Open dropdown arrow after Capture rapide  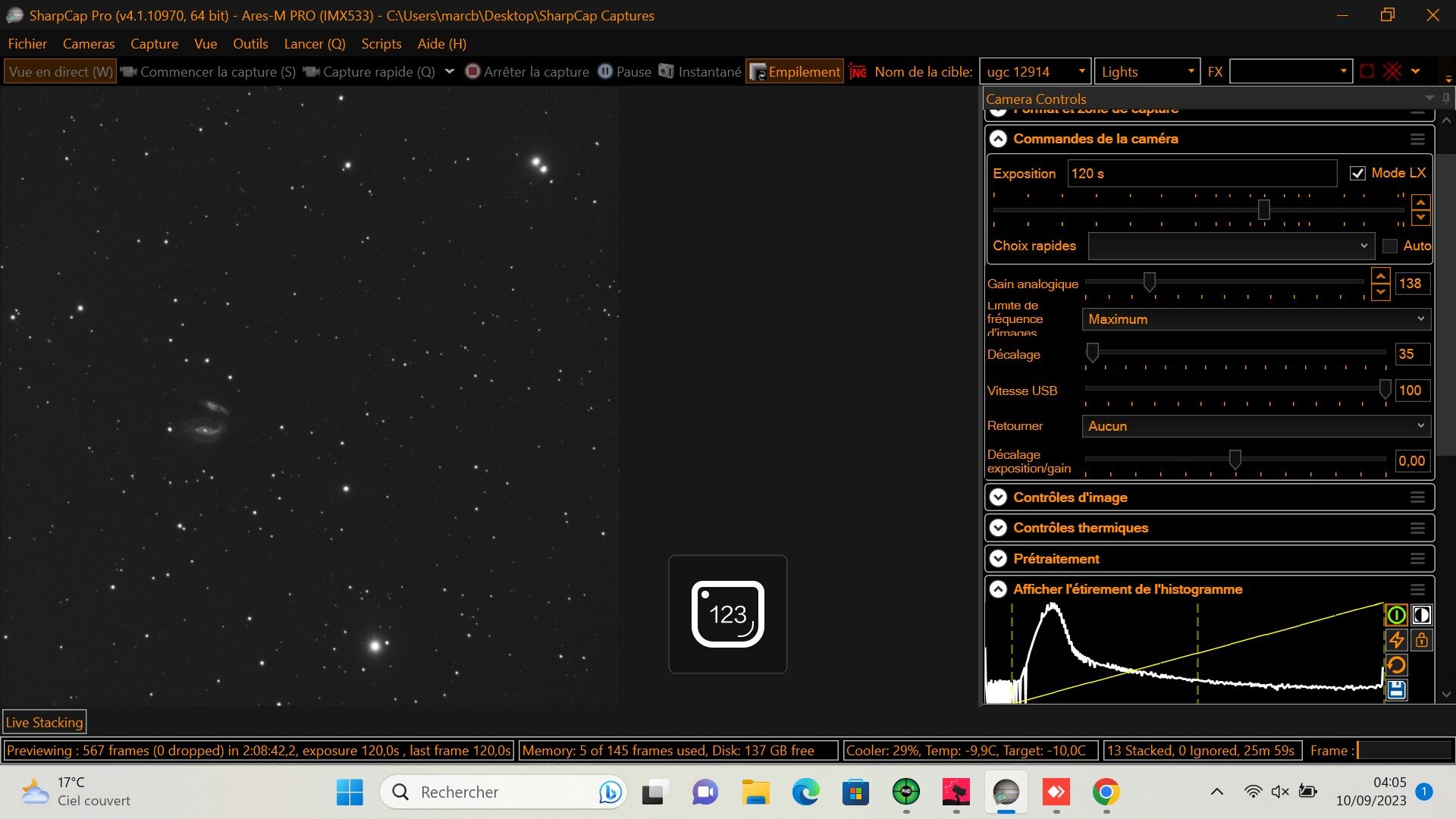tap(449, 72)
